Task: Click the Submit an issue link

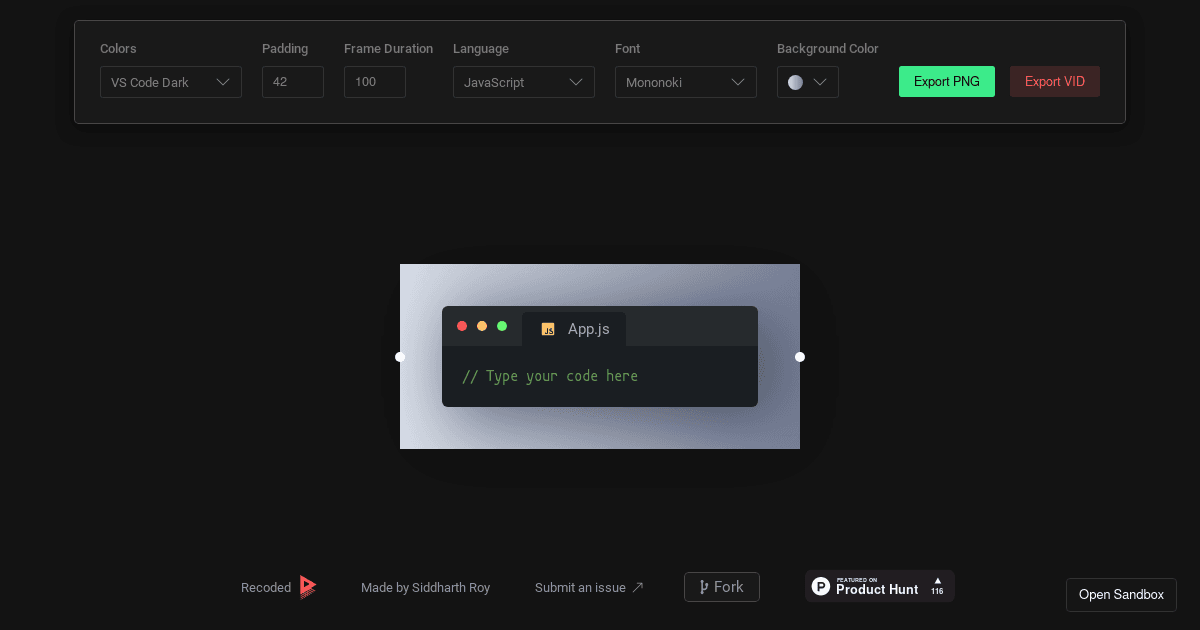Action: pyautogui.click(x=580, y=587)
